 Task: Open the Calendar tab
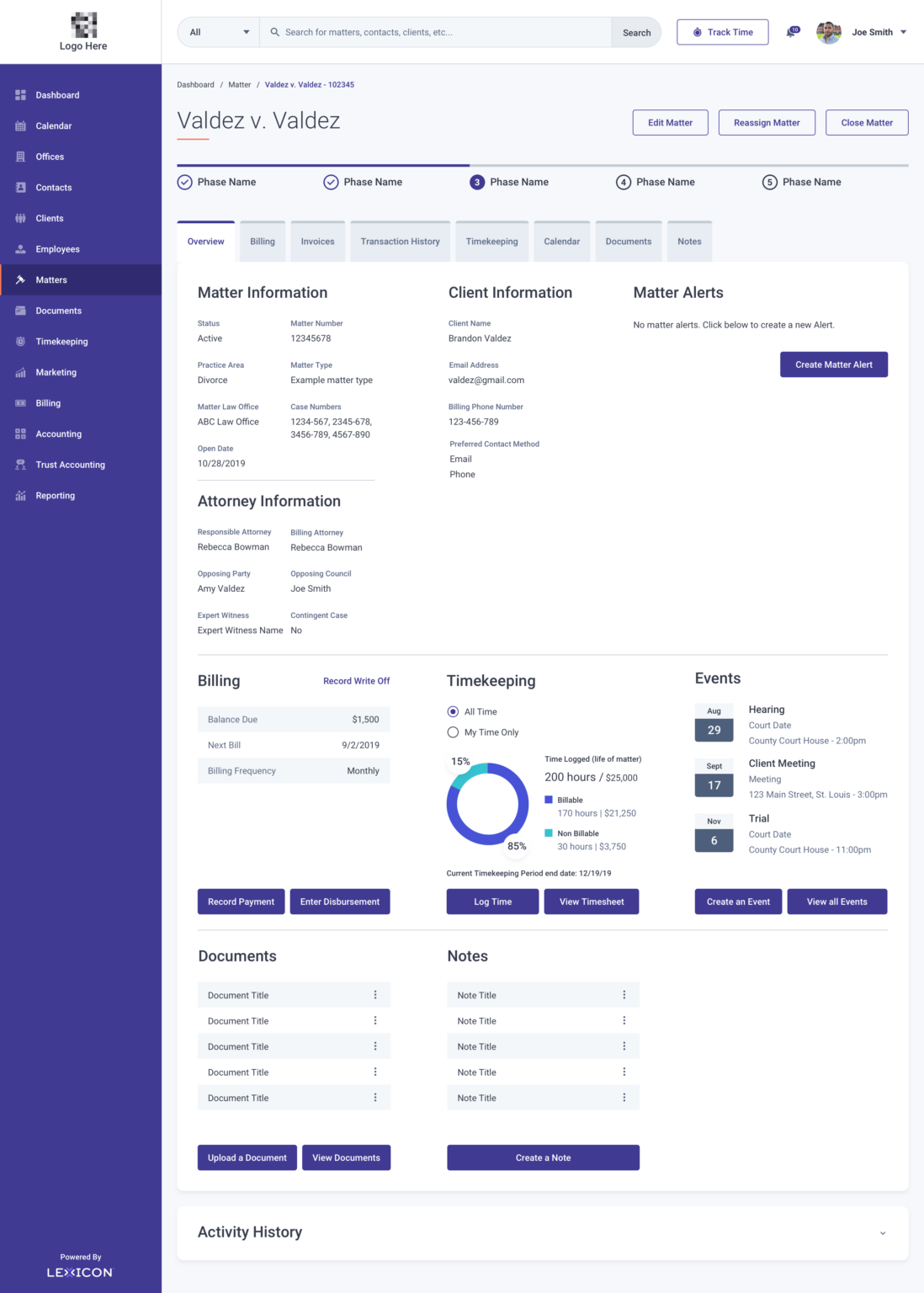(562, 242)
